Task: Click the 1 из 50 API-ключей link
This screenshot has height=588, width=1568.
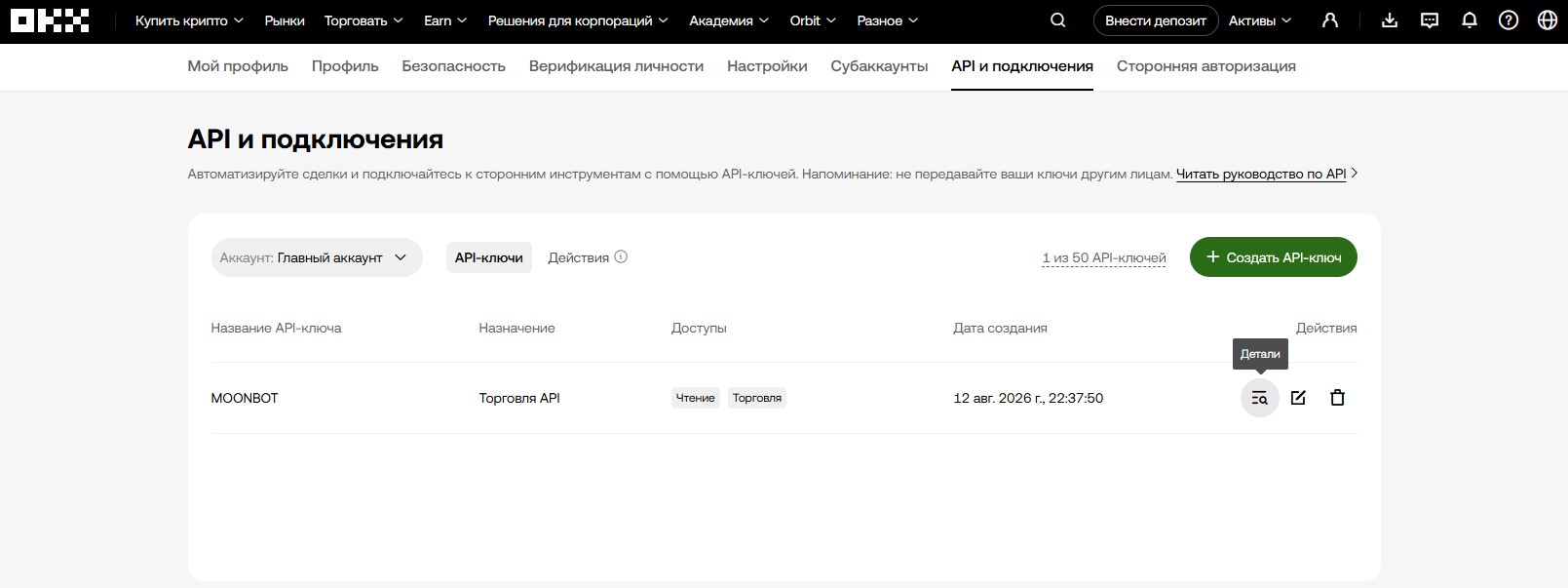Action: click(x=1104, y=258)
